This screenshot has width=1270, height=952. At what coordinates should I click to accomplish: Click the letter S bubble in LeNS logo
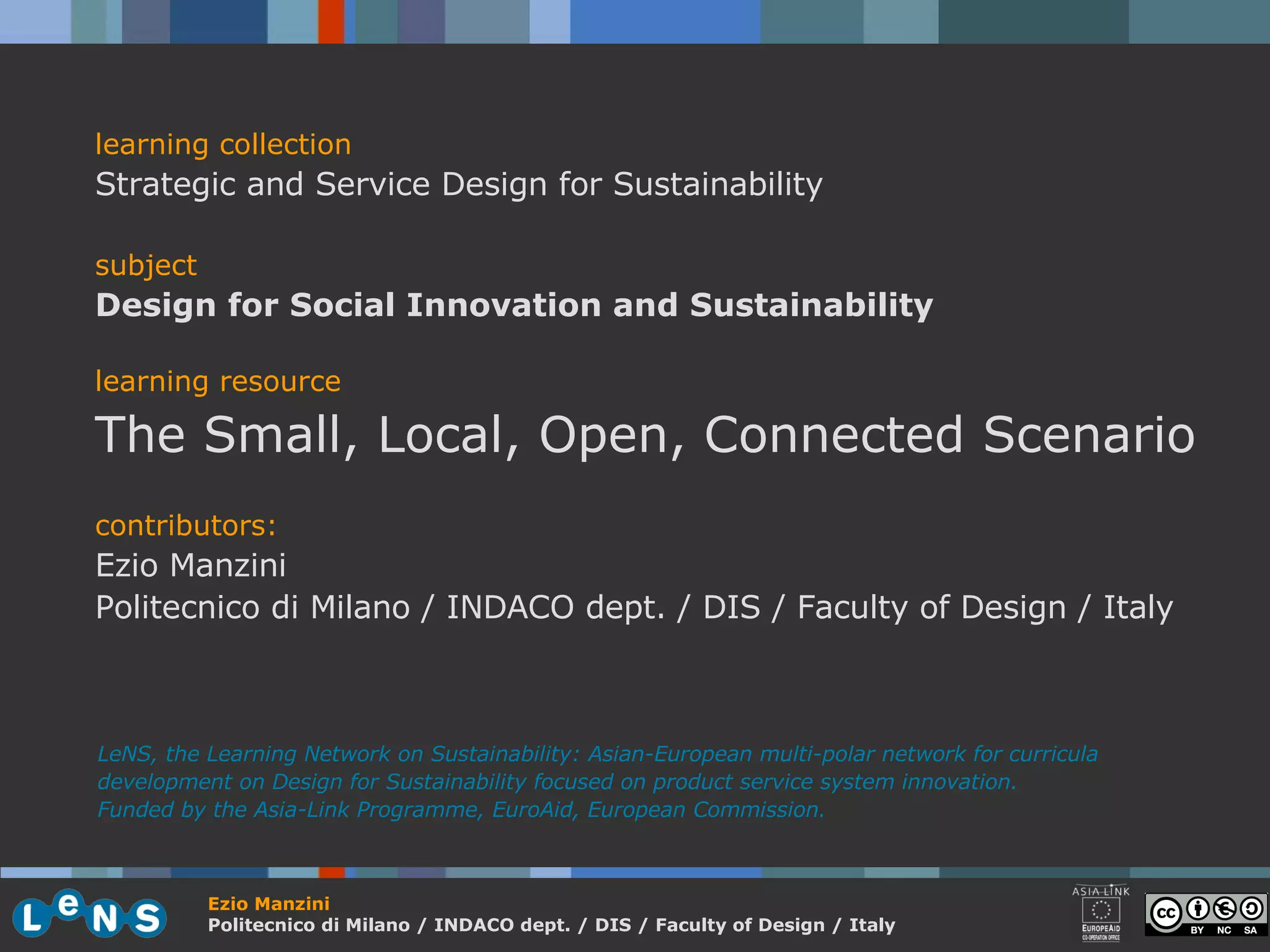[148, 917]
